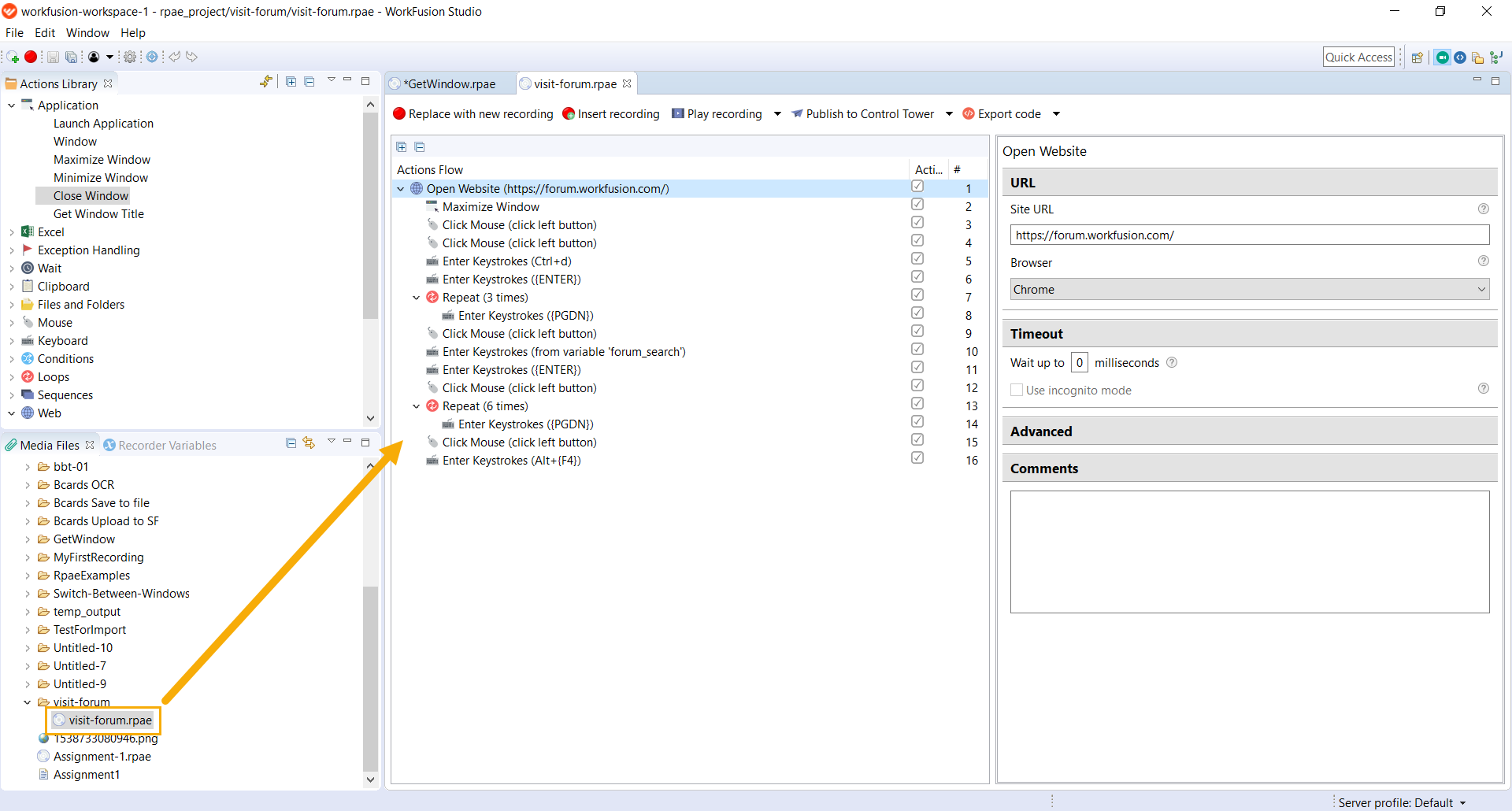Open Export code dropdown arrow
This screenshot has width=1512, height=811.
(x=1056, y=114)
